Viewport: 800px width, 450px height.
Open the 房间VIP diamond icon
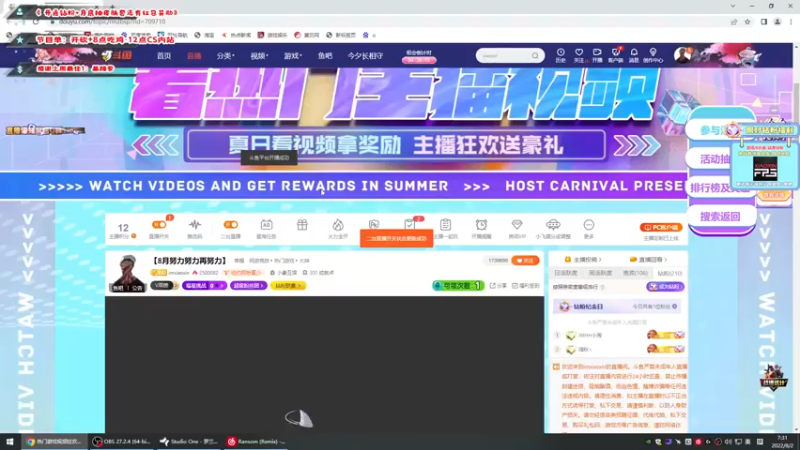coord(517,224)
